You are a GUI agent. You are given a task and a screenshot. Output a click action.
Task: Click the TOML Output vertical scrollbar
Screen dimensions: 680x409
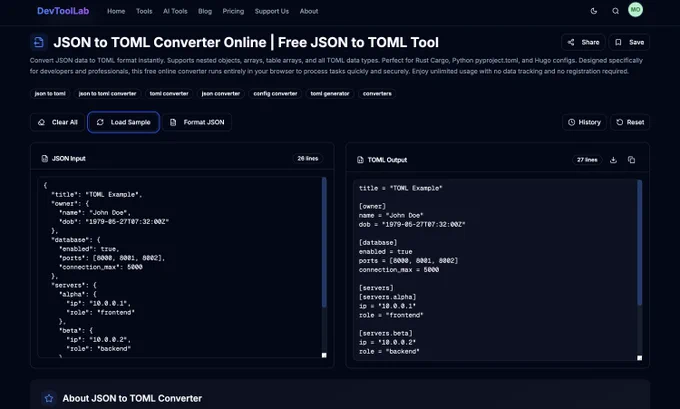click(x=639, y=242)
